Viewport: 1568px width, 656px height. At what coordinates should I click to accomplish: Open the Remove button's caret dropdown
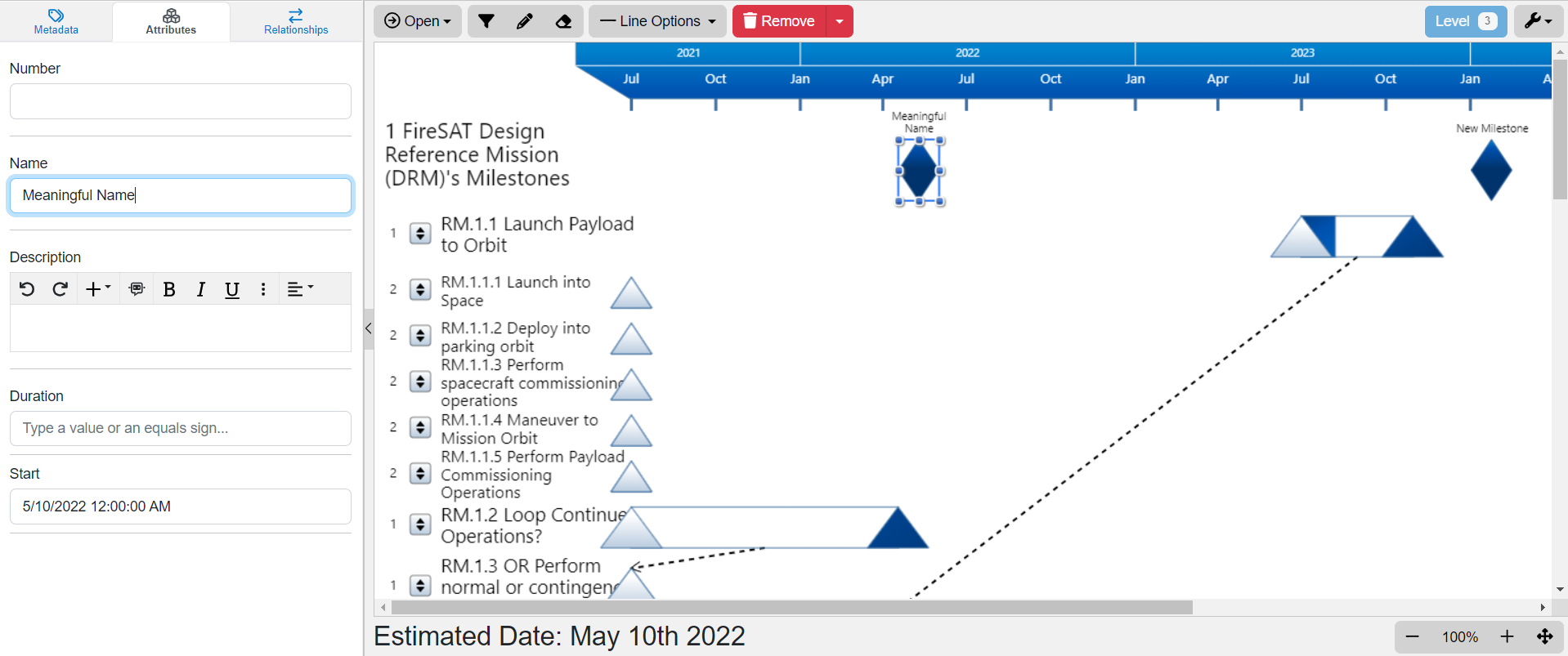point(840,21)
